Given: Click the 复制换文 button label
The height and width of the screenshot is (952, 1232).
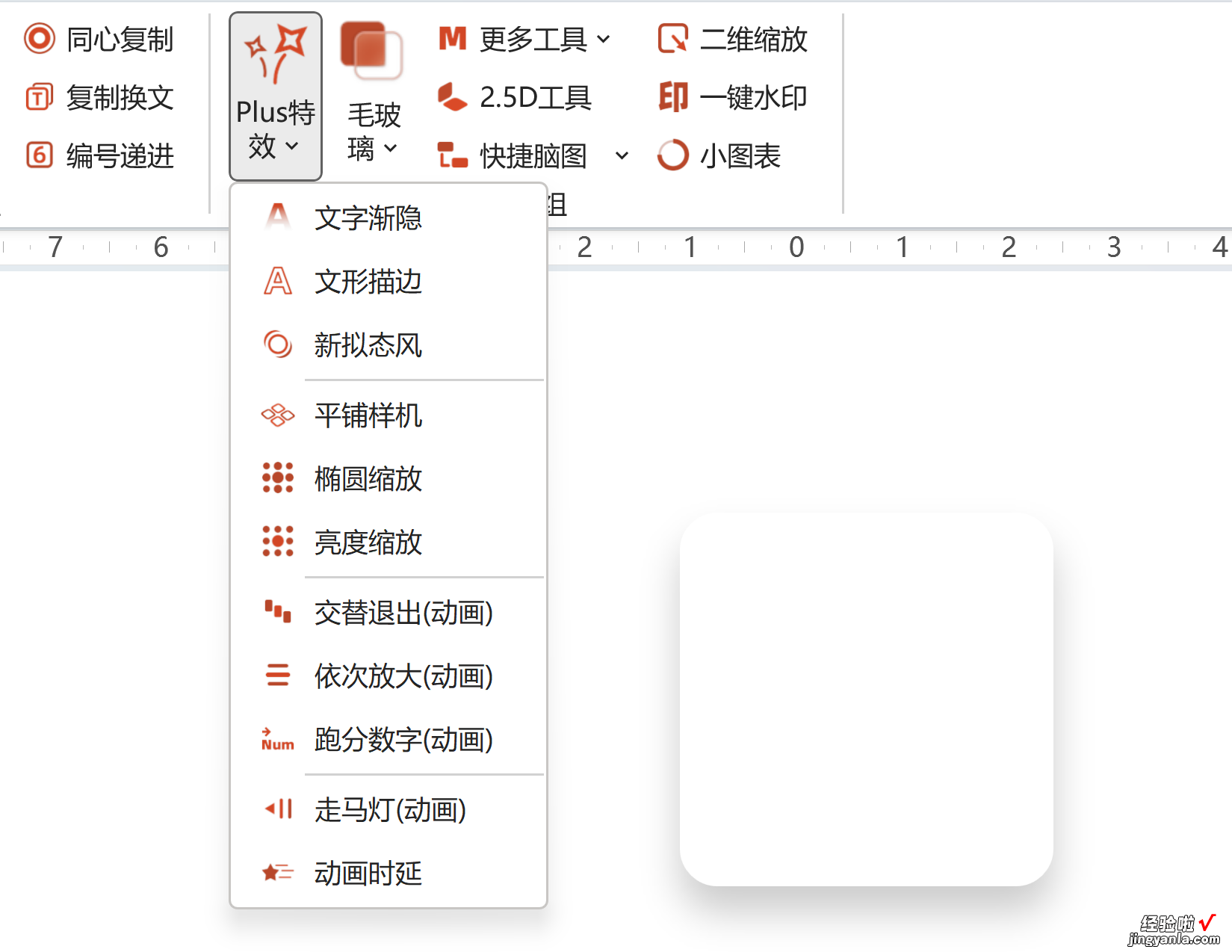Looking at the screenshot, I should pos(120,97).
